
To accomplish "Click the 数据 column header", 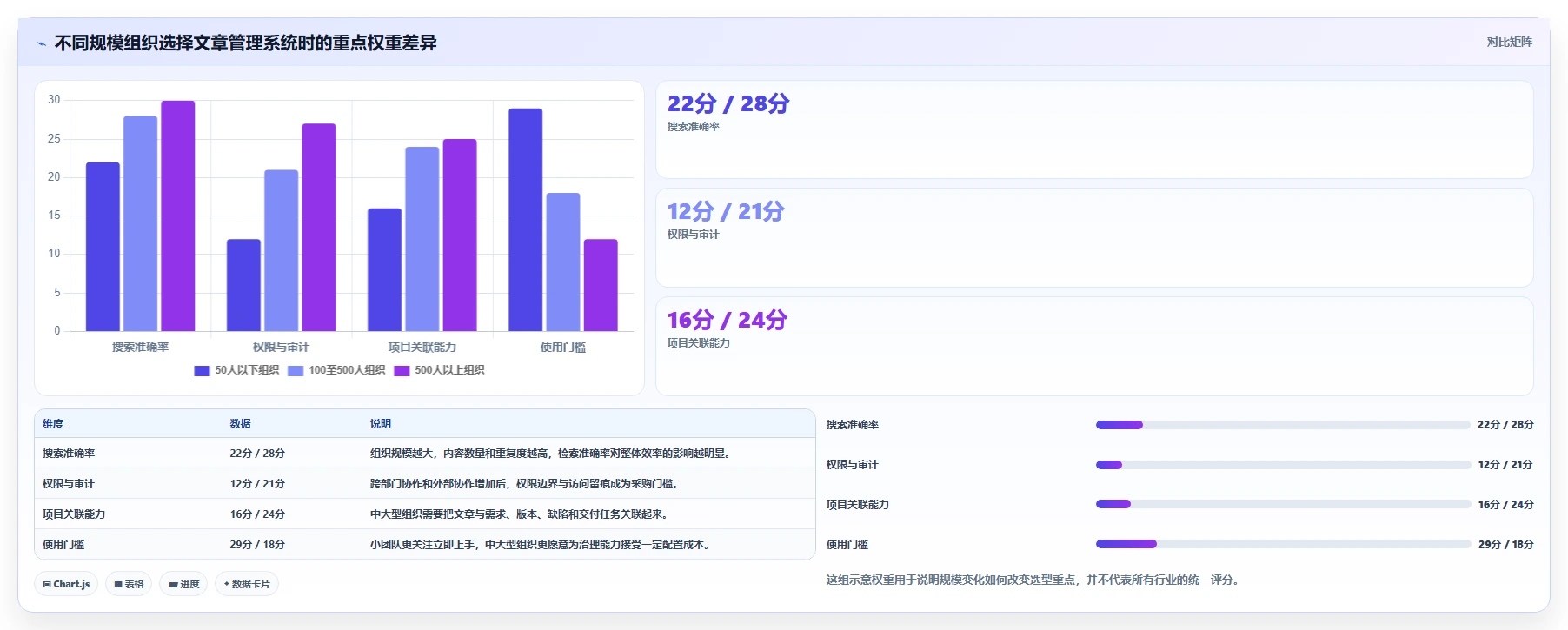I will click(241, 424).
